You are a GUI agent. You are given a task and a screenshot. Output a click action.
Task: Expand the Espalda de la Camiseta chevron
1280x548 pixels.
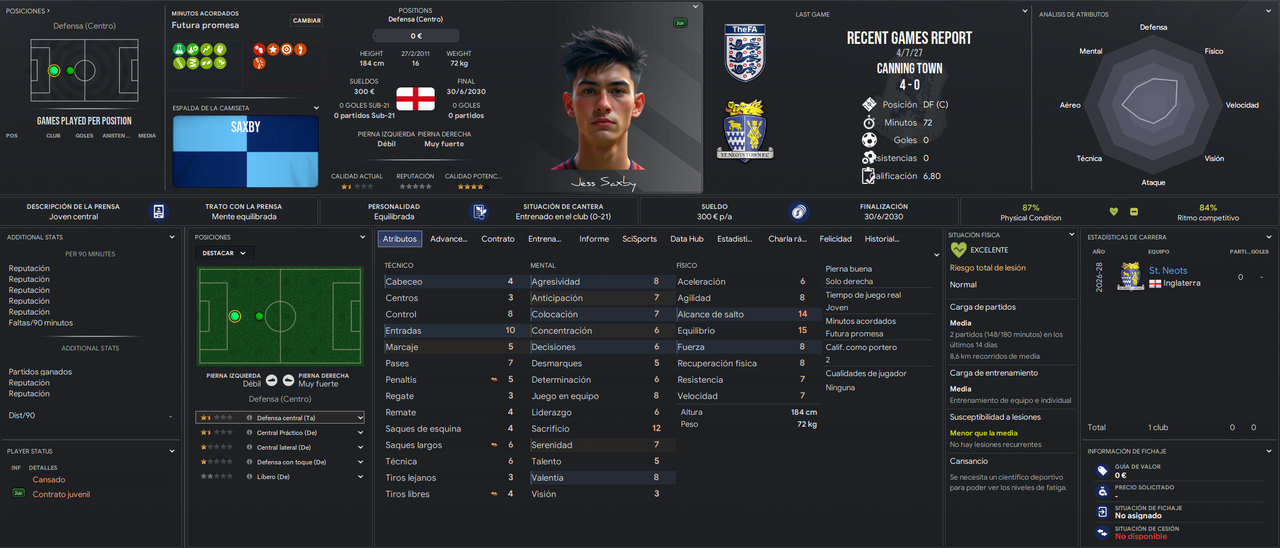point(317,108)
